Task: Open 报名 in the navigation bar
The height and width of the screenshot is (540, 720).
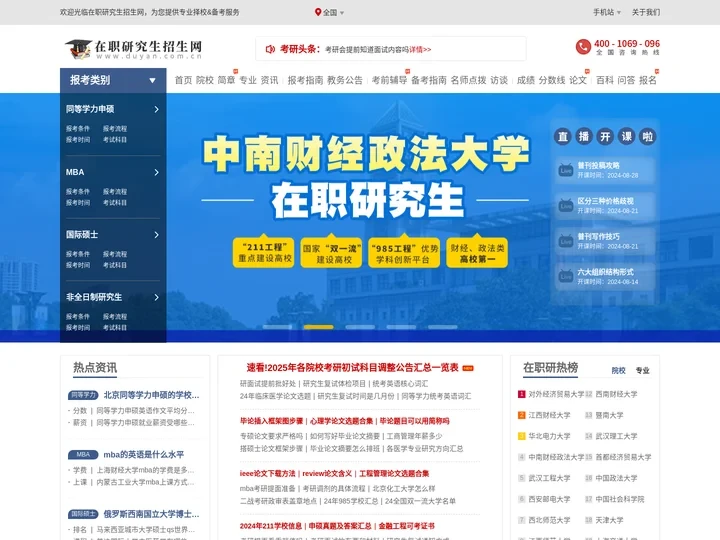Action: (647, 80)
